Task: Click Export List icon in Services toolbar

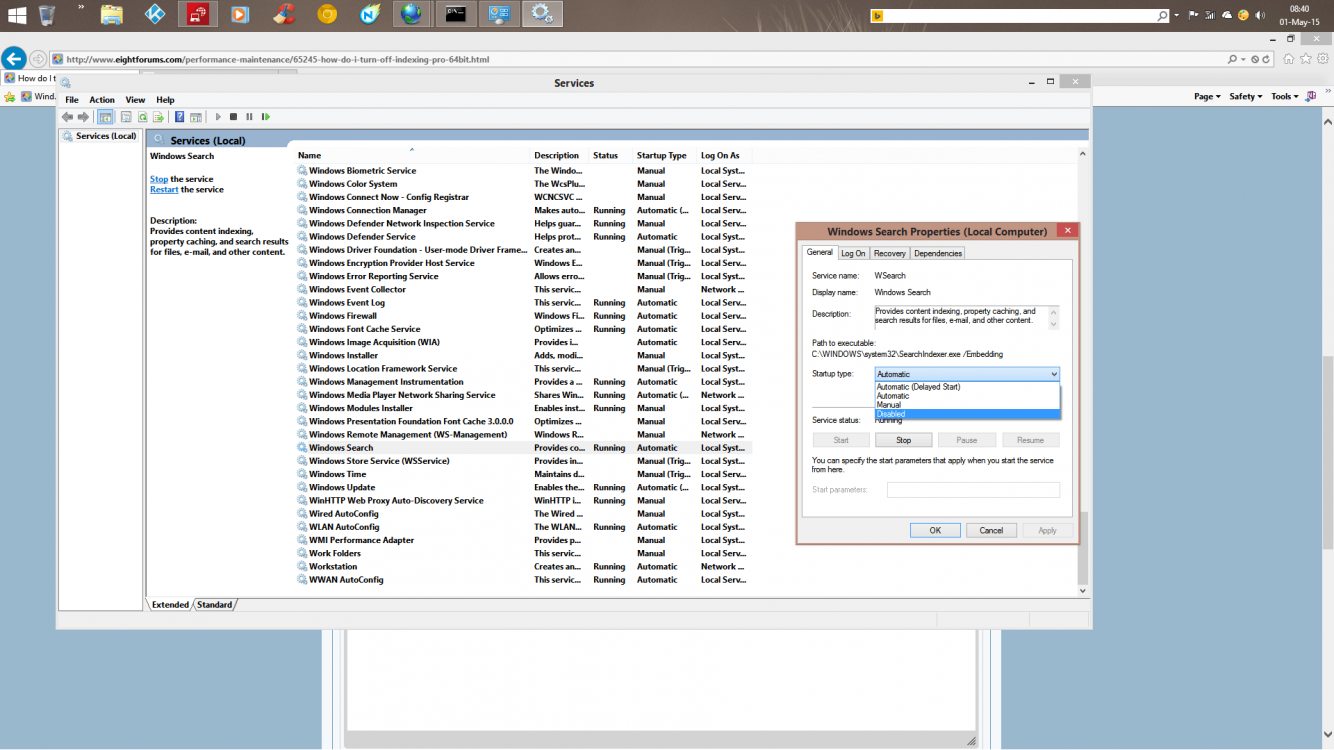Action: 158,117
